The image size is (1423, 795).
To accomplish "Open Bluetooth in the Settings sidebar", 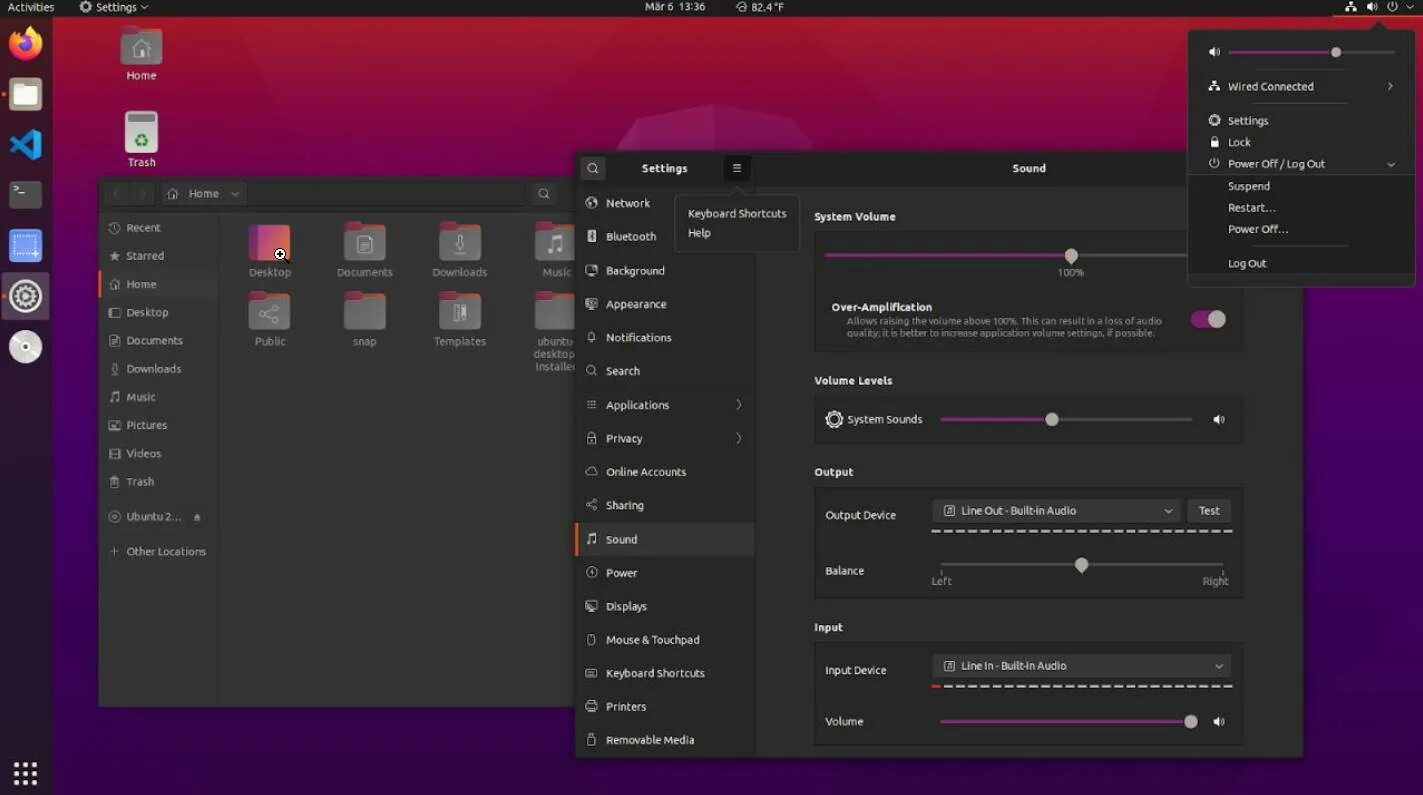I will click(665, 237).
